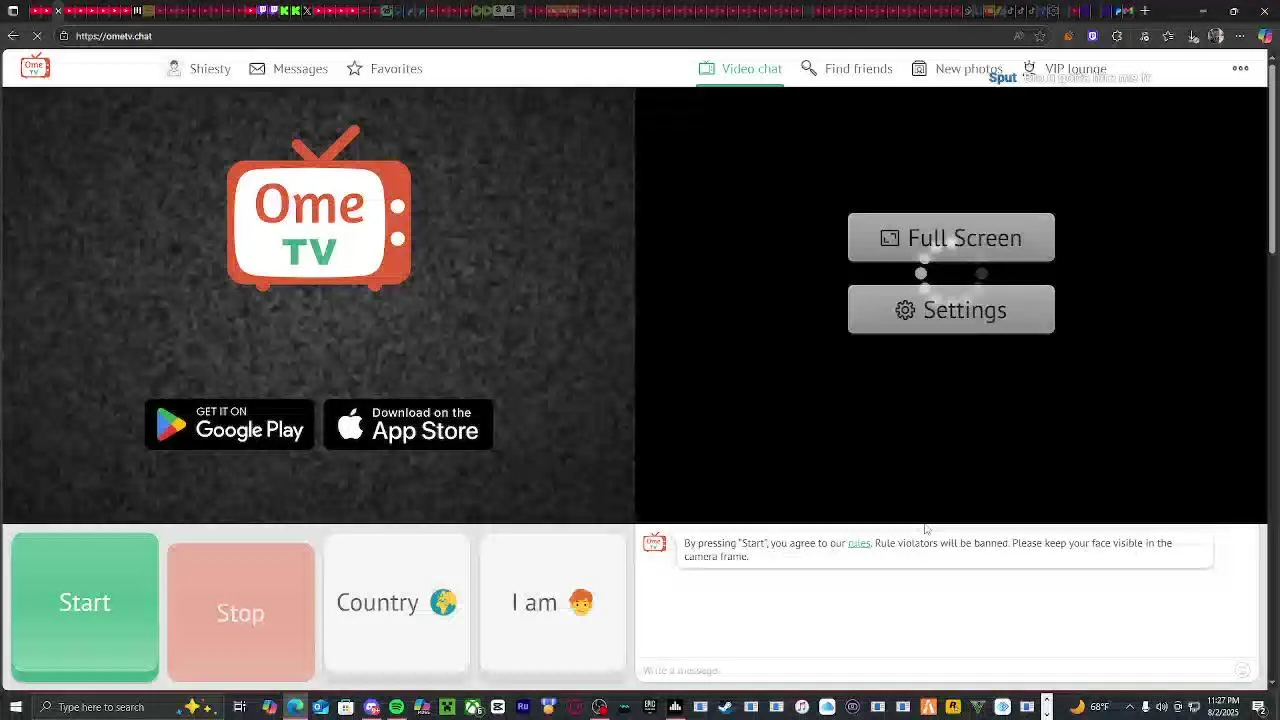This screenshot has height=720, width=1280.
Task: Enter Full Screen mode
Action: 951,237
